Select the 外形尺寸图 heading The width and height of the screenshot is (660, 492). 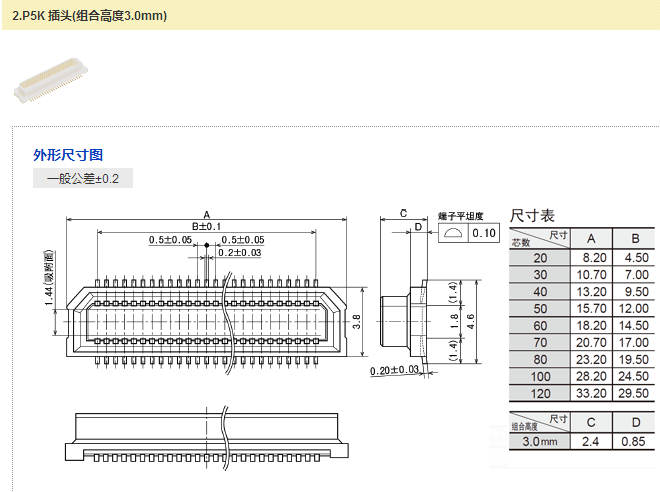68,155
